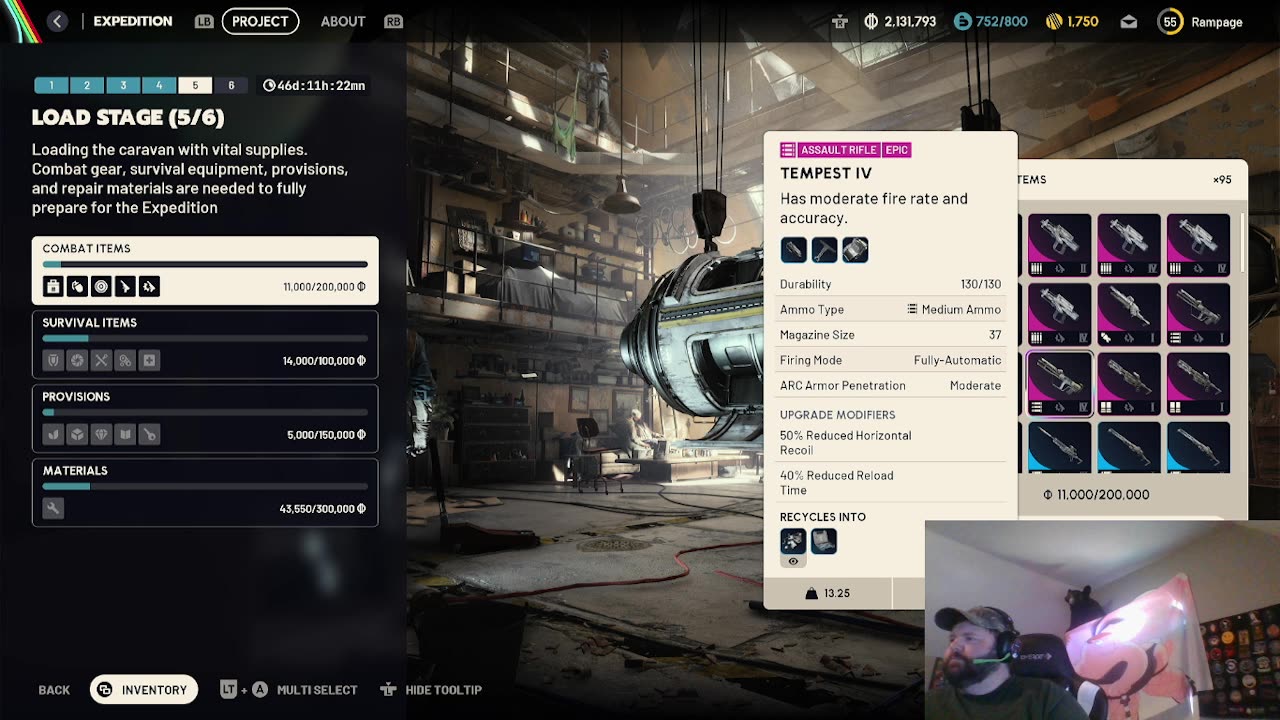Screen dimensions: 1280x720
Task: Click the Survival Items progress bar
Action: tap(205, 339)
